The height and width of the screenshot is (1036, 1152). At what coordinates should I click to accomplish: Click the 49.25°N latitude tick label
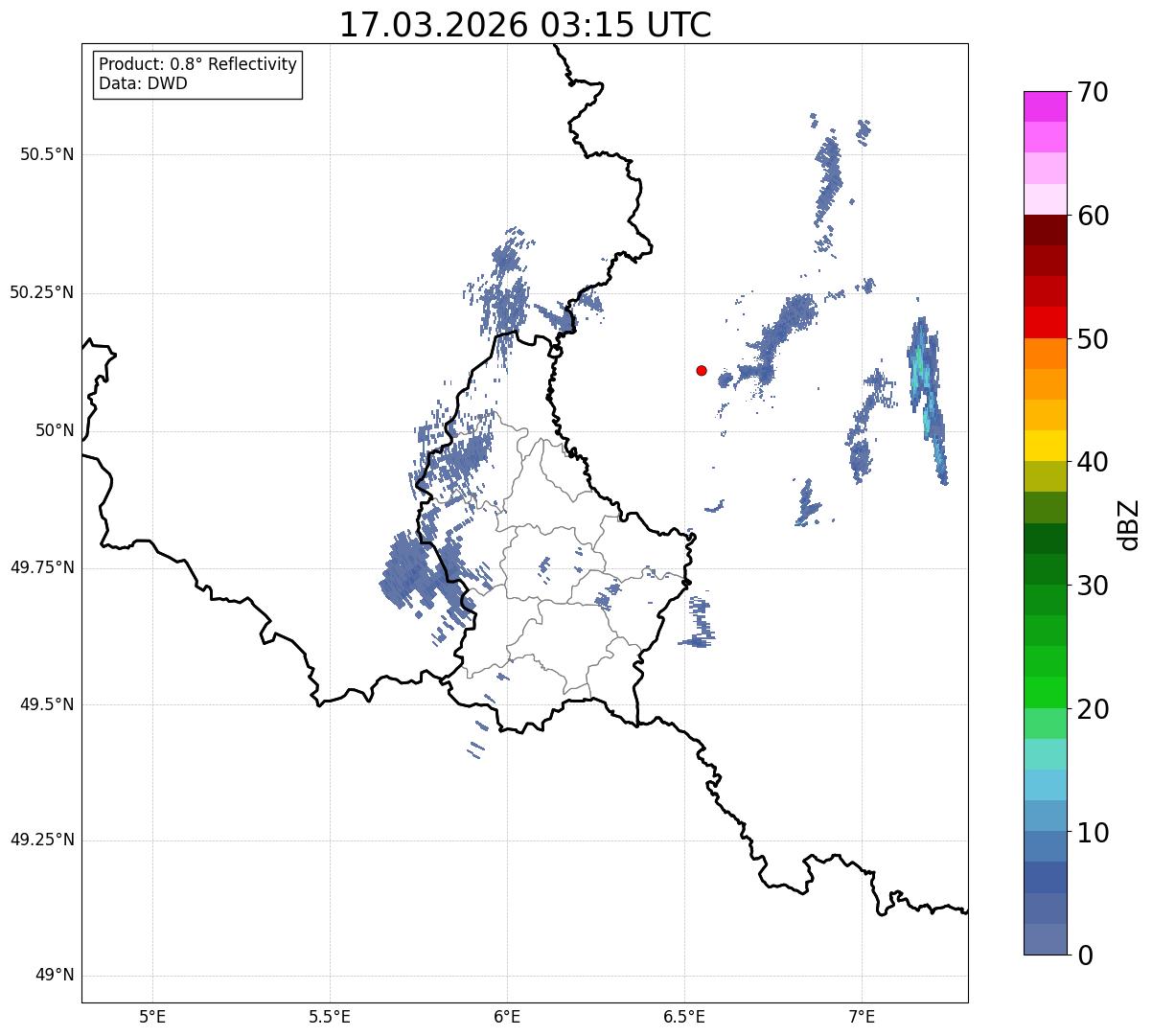point(41,840)
